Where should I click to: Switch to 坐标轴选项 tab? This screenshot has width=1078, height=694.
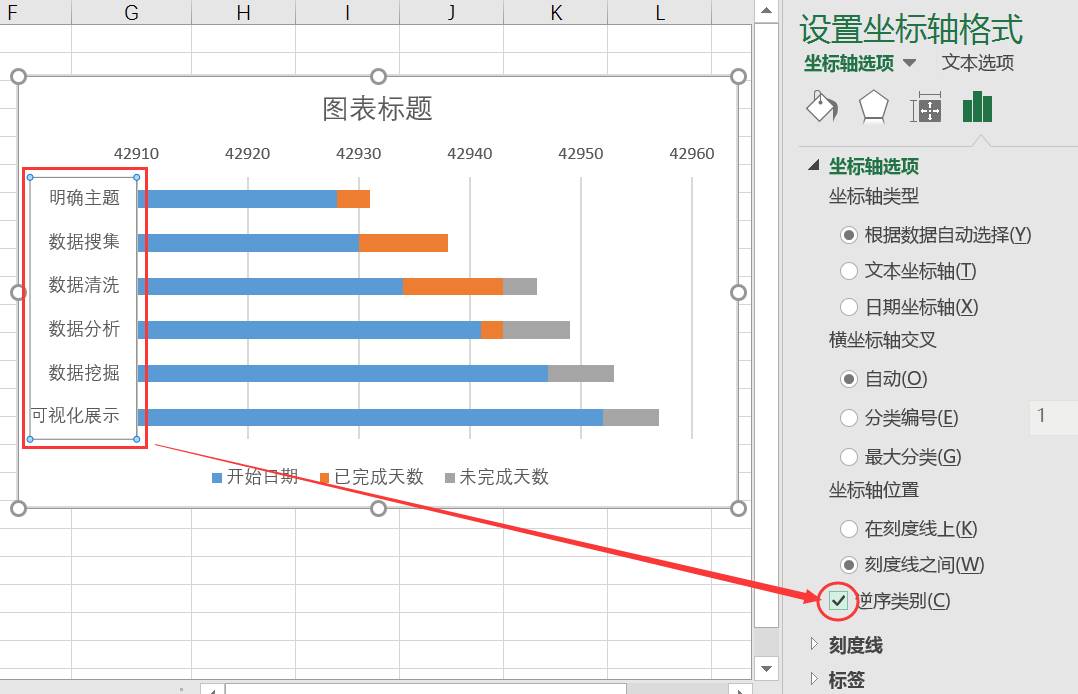(849, 63)
